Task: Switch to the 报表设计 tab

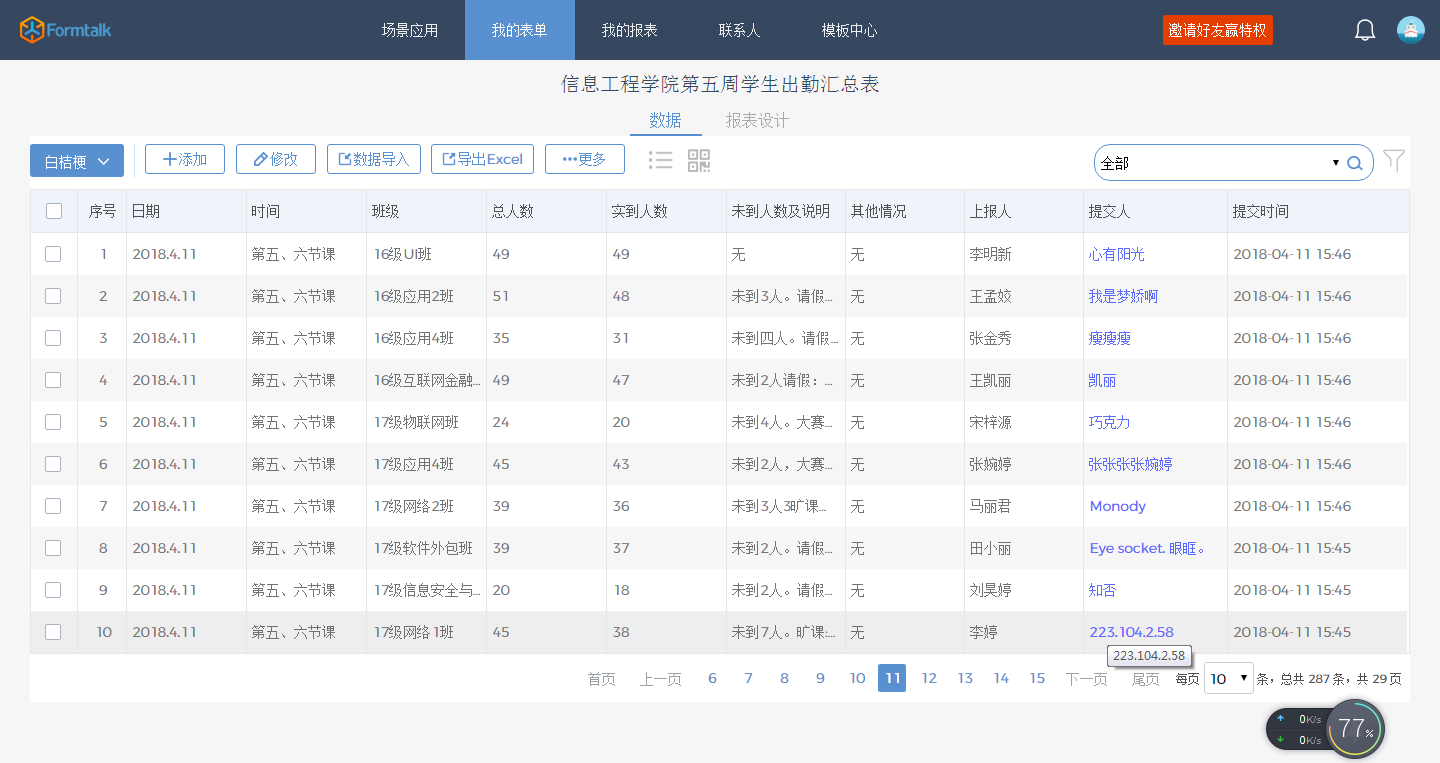Action: click(757, 121)
